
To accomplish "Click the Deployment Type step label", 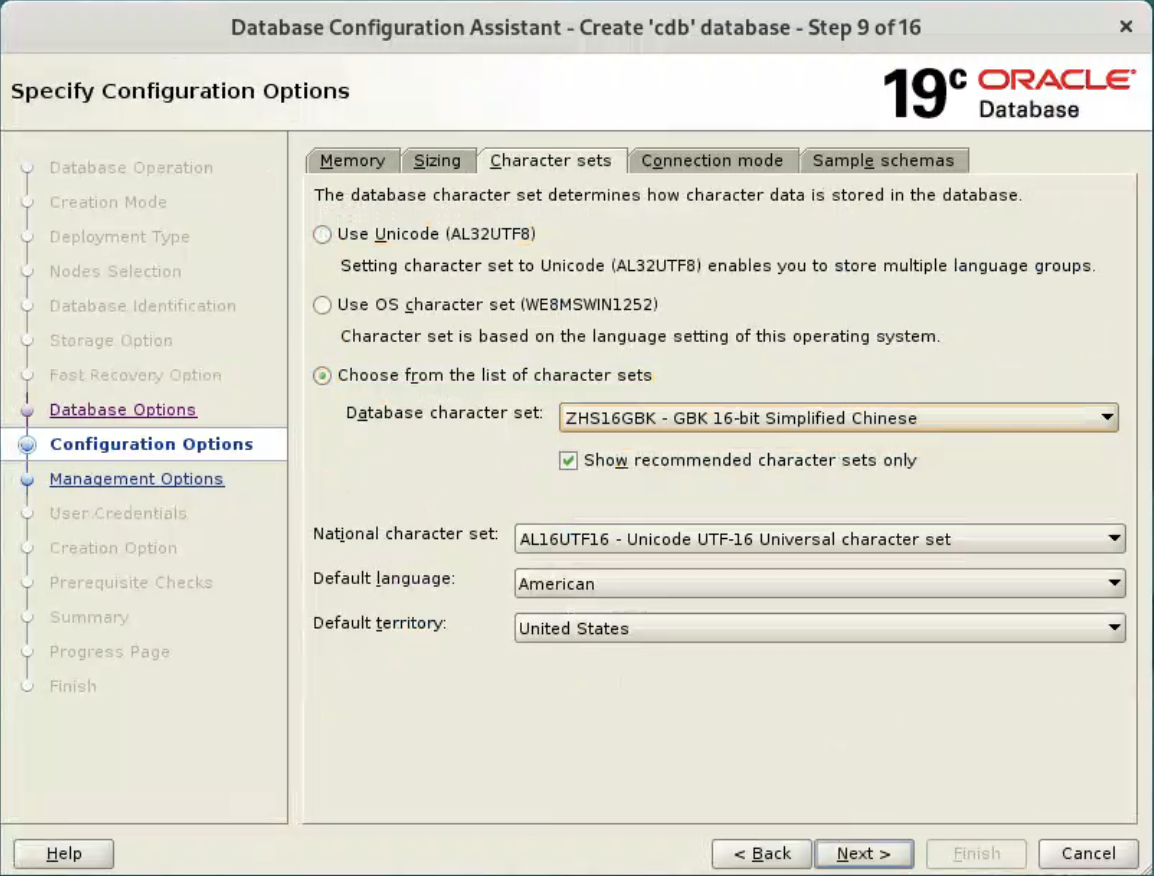I will (x=119, y=236).
